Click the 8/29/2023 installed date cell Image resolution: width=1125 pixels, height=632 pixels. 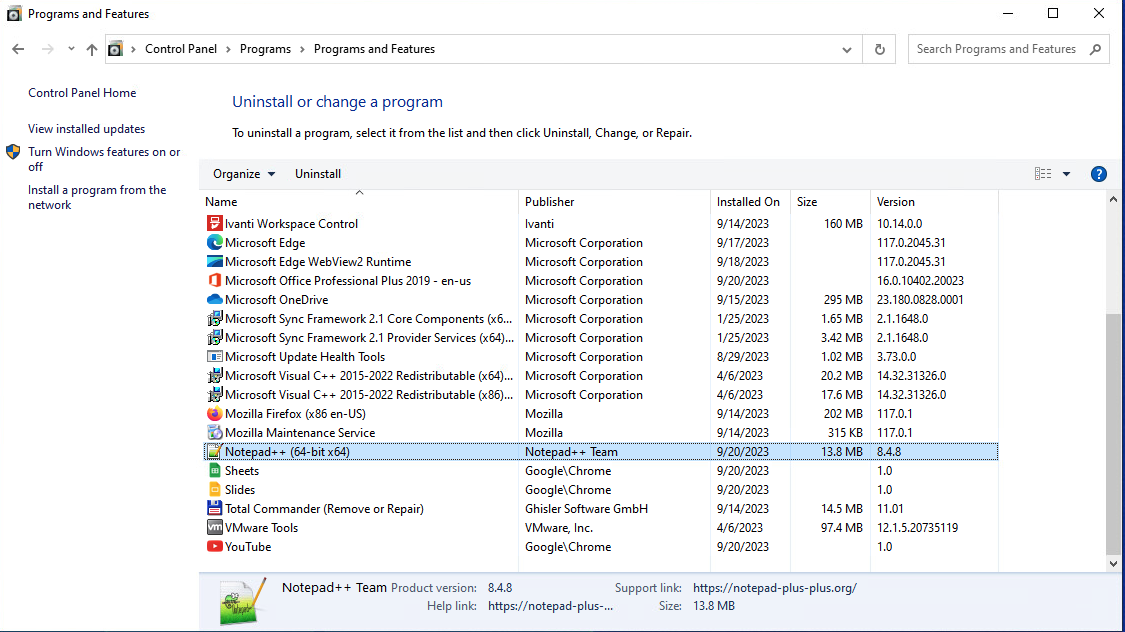click(x=743, y=357)
